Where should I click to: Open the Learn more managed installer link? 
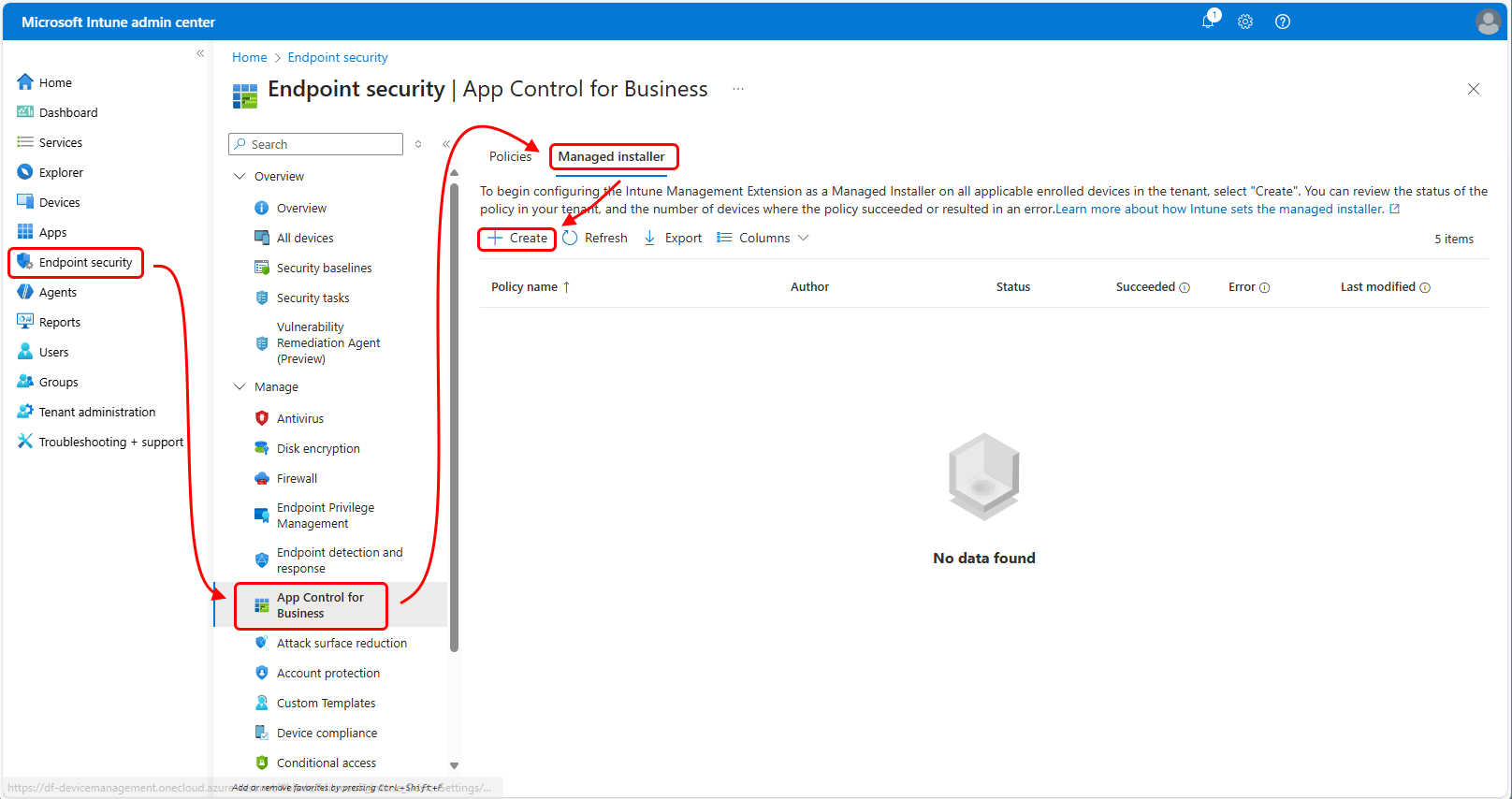pyautogui.click(x=1220, y=210)
